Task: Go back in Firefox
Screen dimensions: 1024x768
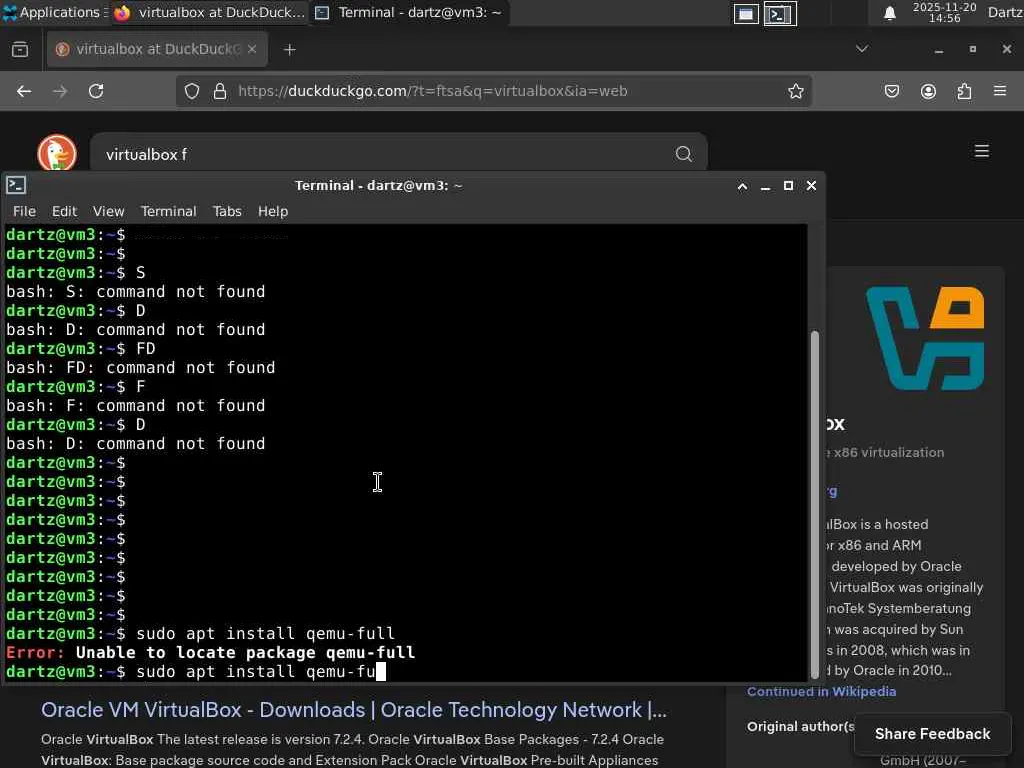Action: point(24,91)
